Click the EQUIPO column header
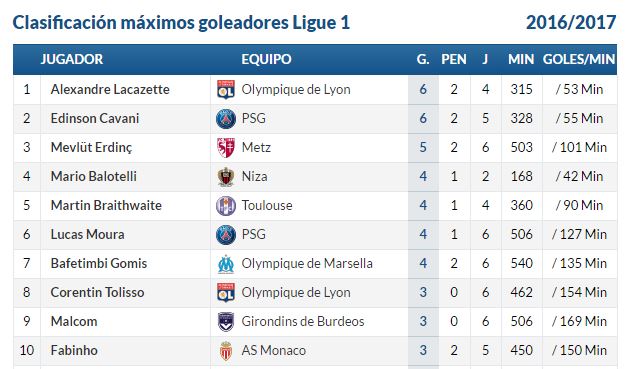Viewport: 633px width, 369px height. pyautogui.click(x=266, y=59)
